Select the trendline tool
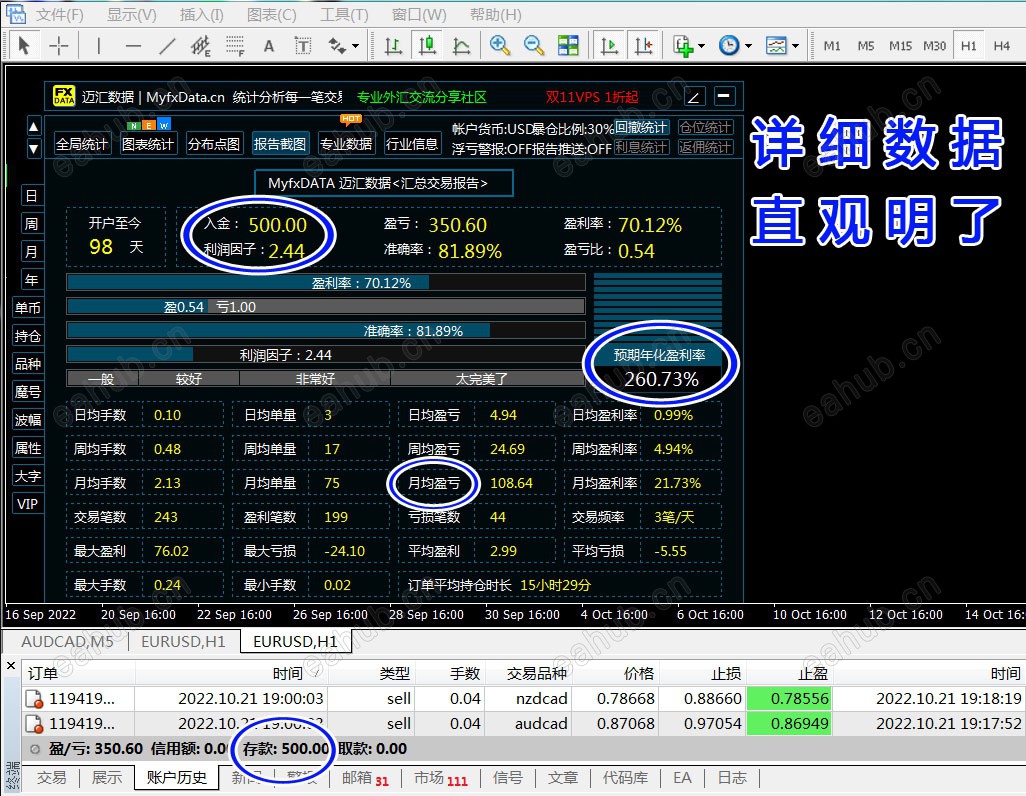Screen dimensions: 1026x796 (x=168, y=46)
